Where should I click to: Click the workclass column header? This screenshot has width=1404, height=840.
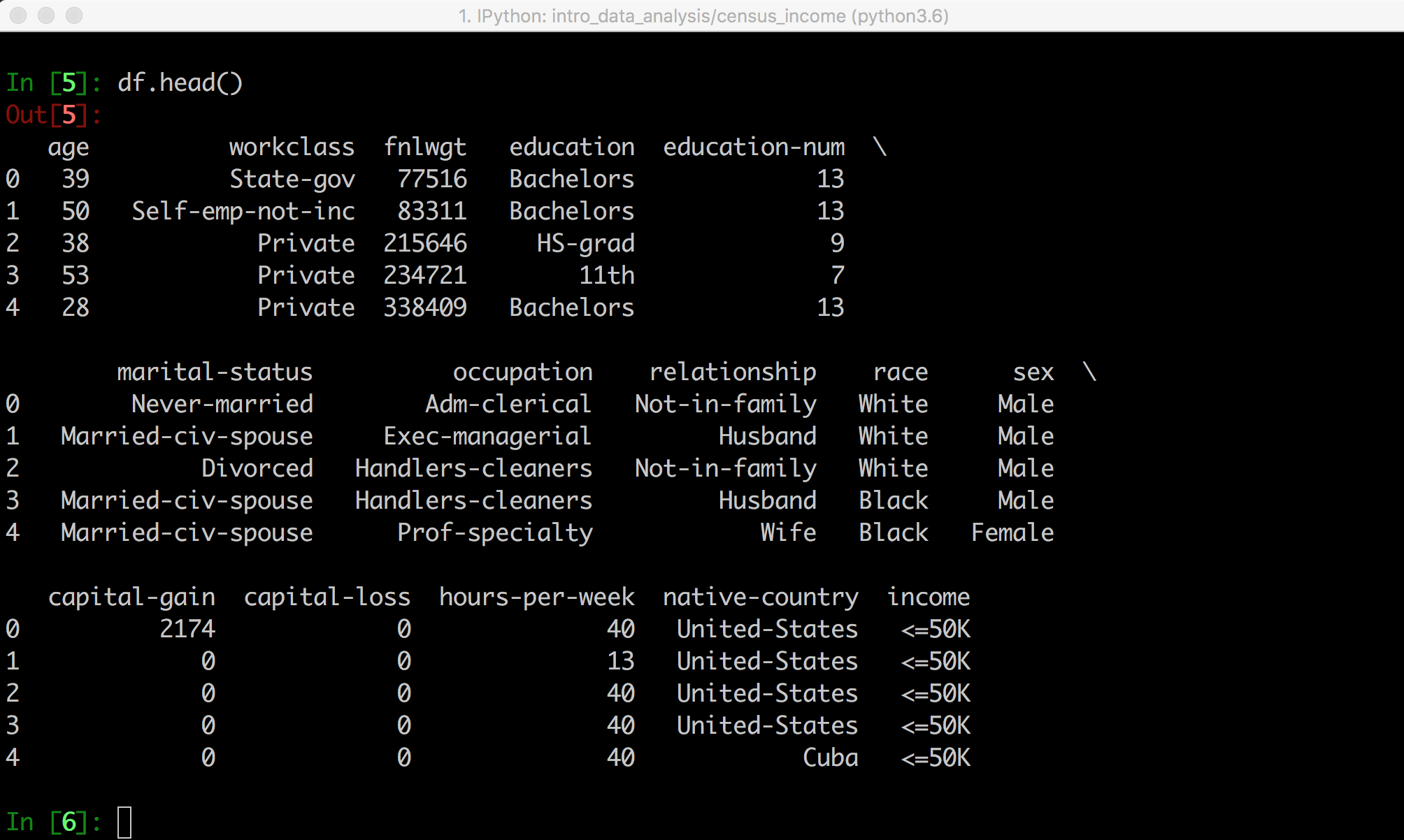pyautogui.click(x=292, y=147)
